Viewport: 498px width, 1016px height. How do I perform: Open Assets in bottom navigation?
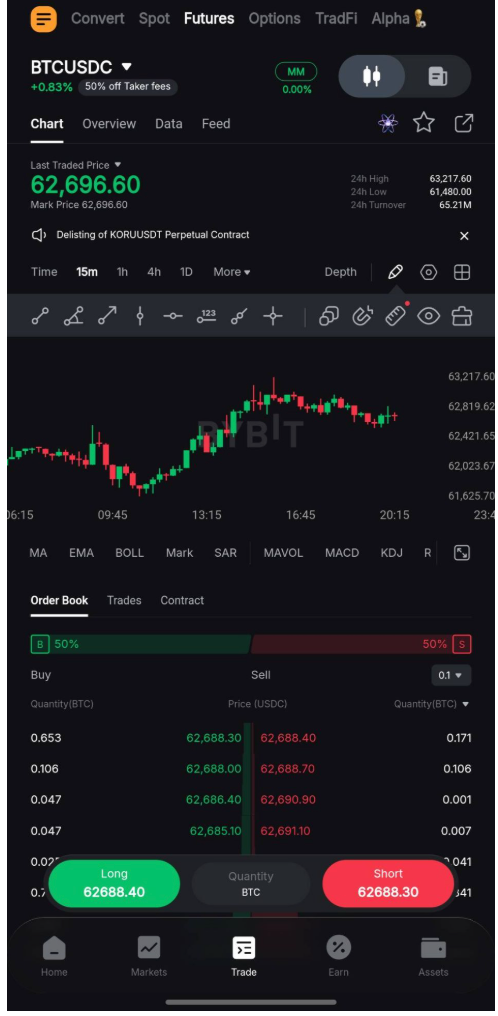(433, 956)
